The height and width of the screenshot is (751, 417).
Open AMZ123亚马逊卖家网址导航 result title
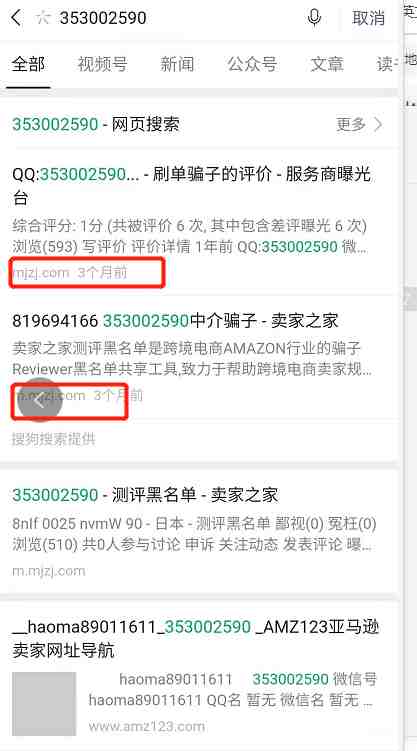coord(195,638)
